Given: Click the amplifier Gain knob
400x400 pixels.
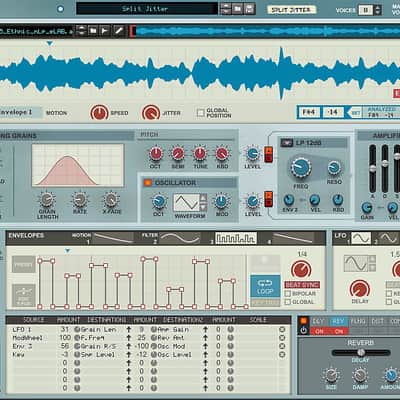Looking at the screenshot, I should pyautogui.click(x=367, y=208).
